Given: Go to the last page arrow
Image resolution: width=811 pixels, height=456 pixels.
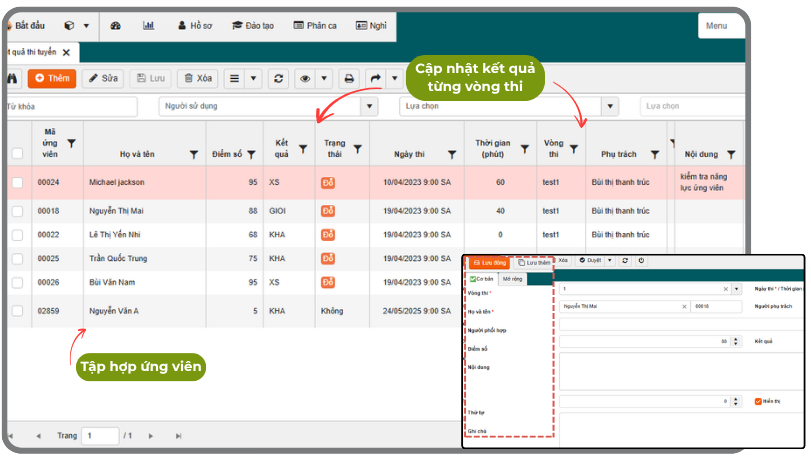Looking at the screenshot, I should pyautogui.click(x=178, y=436).
